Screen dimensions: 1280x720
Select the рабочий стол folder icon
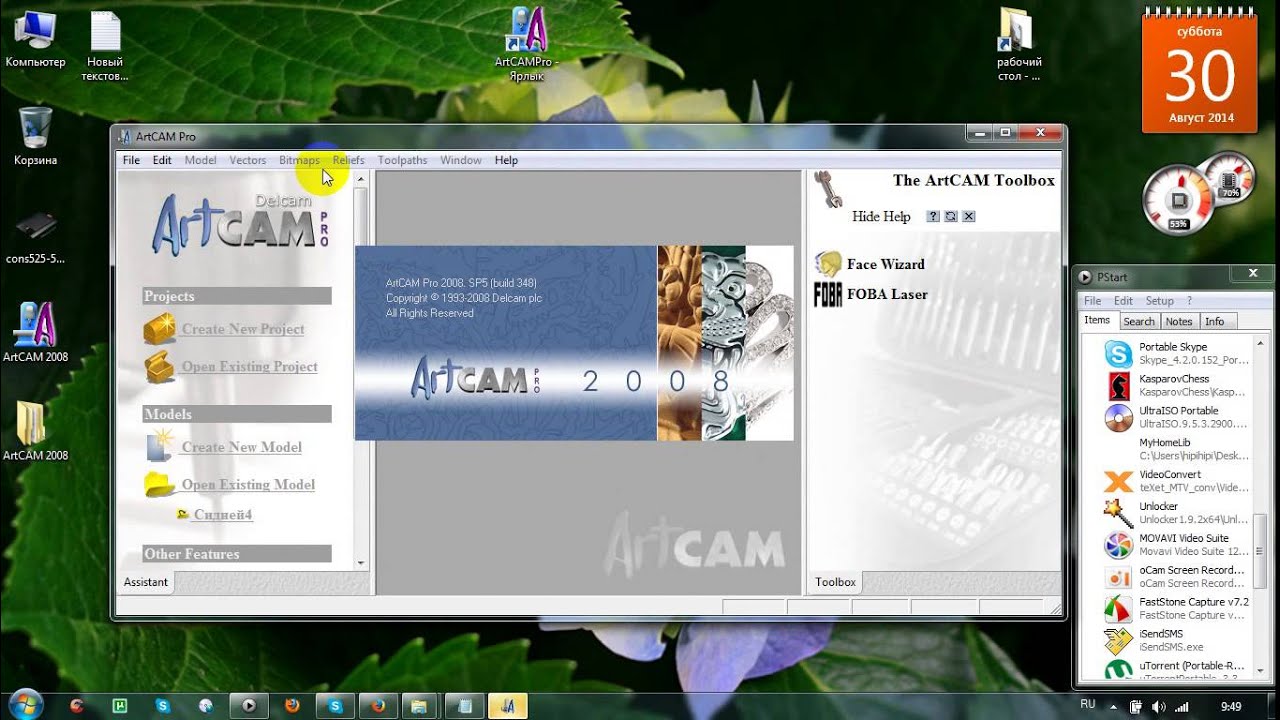[x=1019, y=45]
